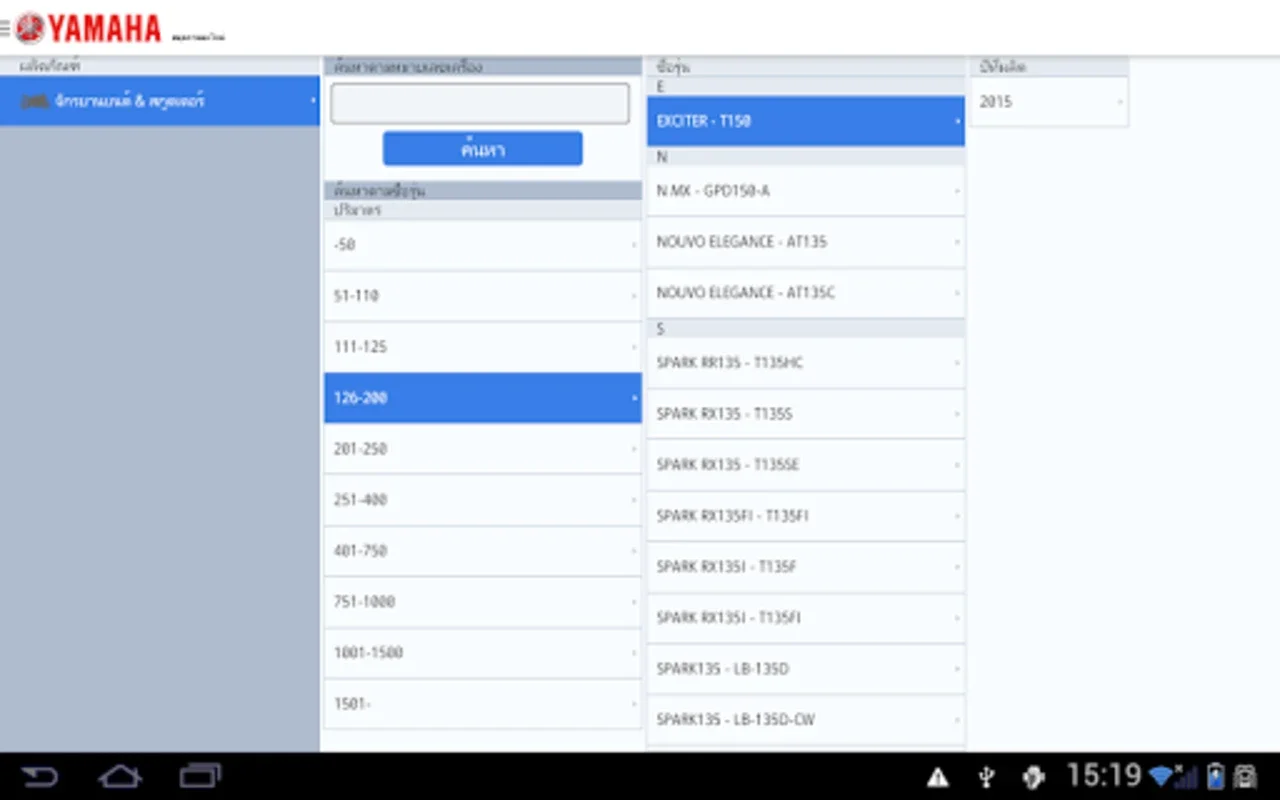Choose the SPARK RX135I - T135FI model

tap(806, 618)
